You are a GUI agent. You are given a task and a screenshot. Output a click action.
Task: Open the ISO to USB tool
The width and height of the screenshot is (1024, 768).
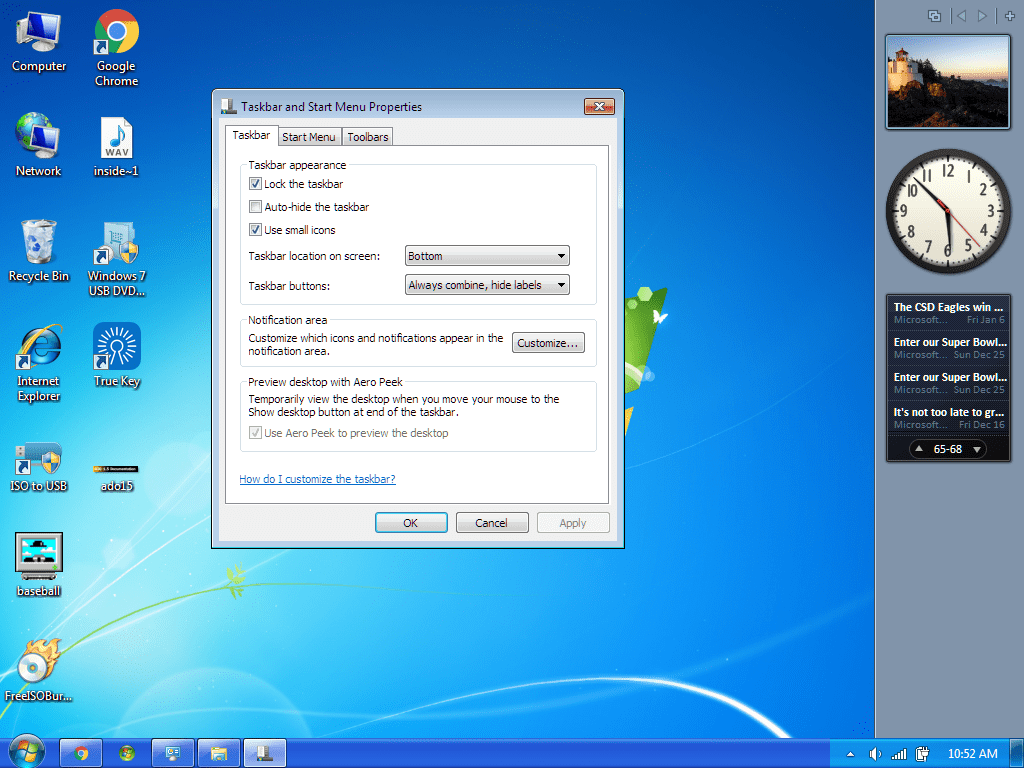(39, 455)
